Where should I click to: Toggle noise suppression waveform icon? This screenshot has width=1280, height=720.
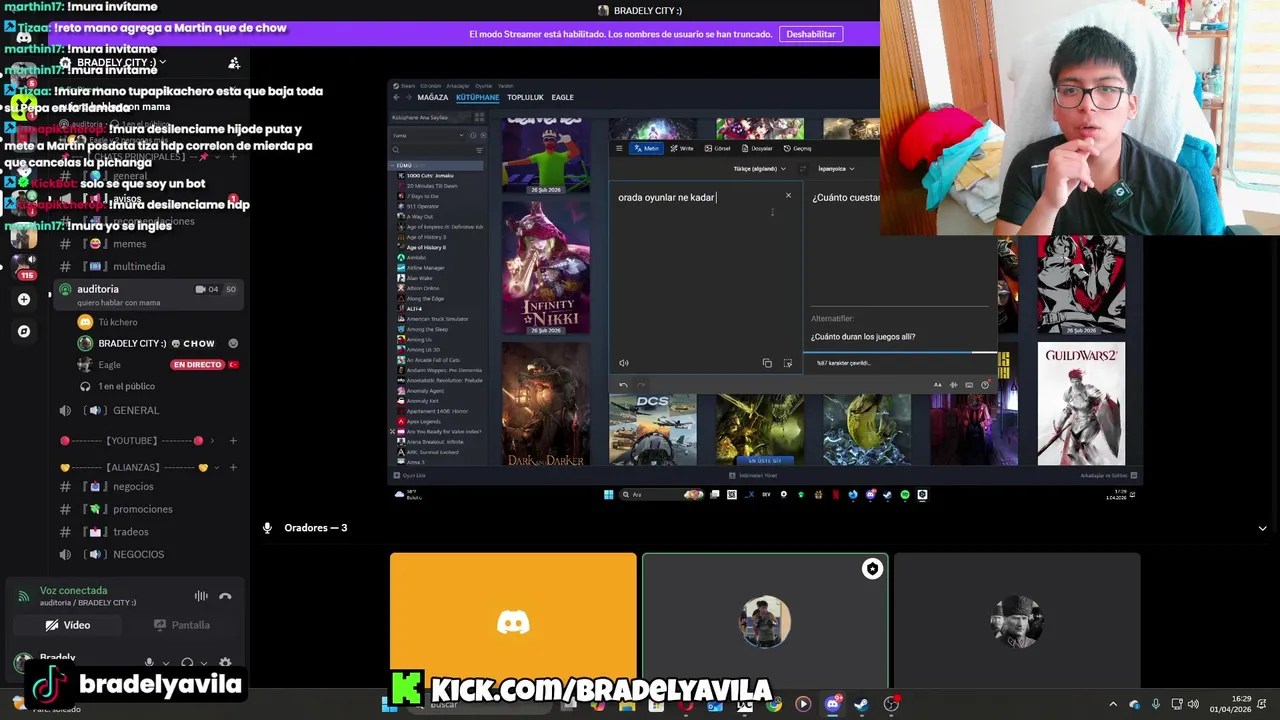coord(201,596)
